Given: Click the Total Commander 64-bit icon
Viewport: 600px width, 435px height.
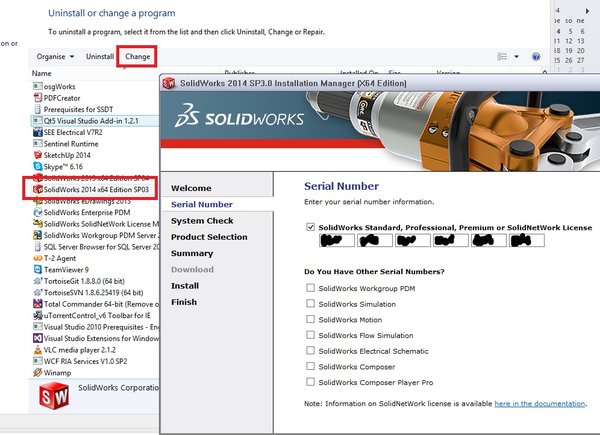Looking at the screenshot, I should [x=38, y=304].
